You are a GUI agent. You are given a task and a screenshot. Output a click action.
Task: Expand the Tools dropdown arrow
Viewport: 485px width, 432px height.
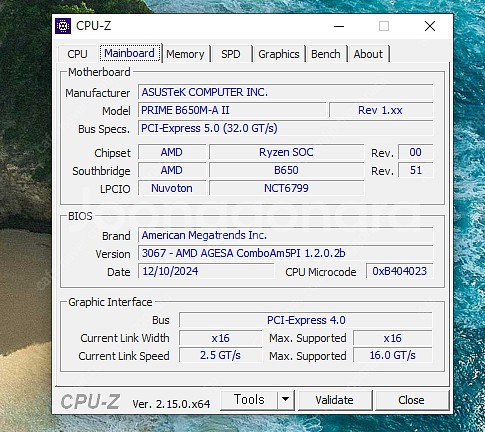click(286, 400)
